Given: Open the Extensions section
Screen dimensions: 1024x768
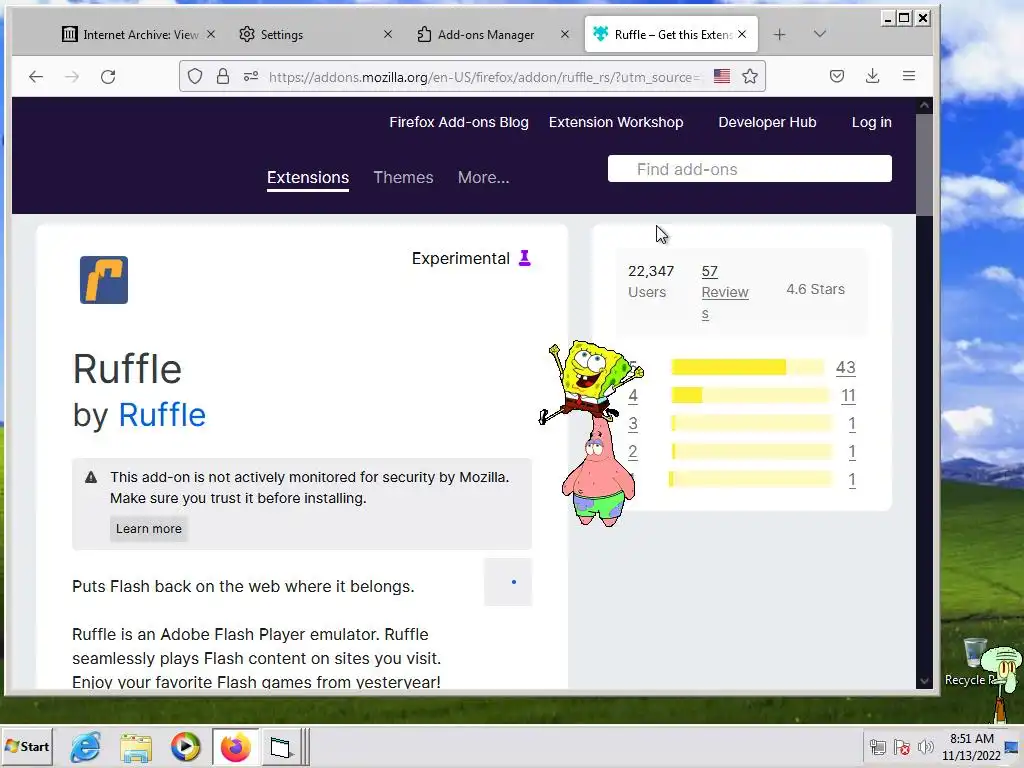Looking at the screenshot, I should 308,178.
